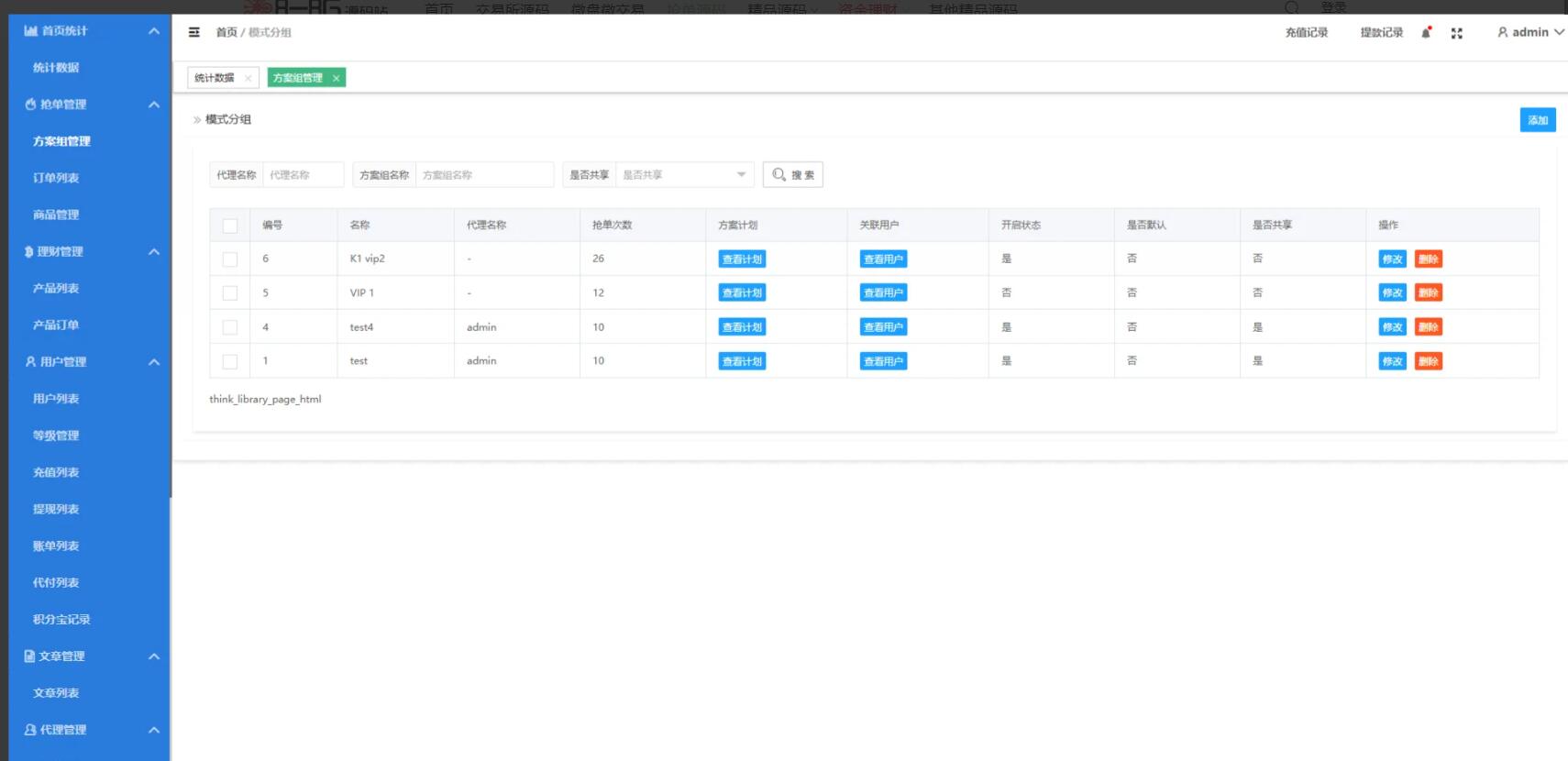
Task: Close the 统计数据 tab with its x icon
Action: pos(248,79)
